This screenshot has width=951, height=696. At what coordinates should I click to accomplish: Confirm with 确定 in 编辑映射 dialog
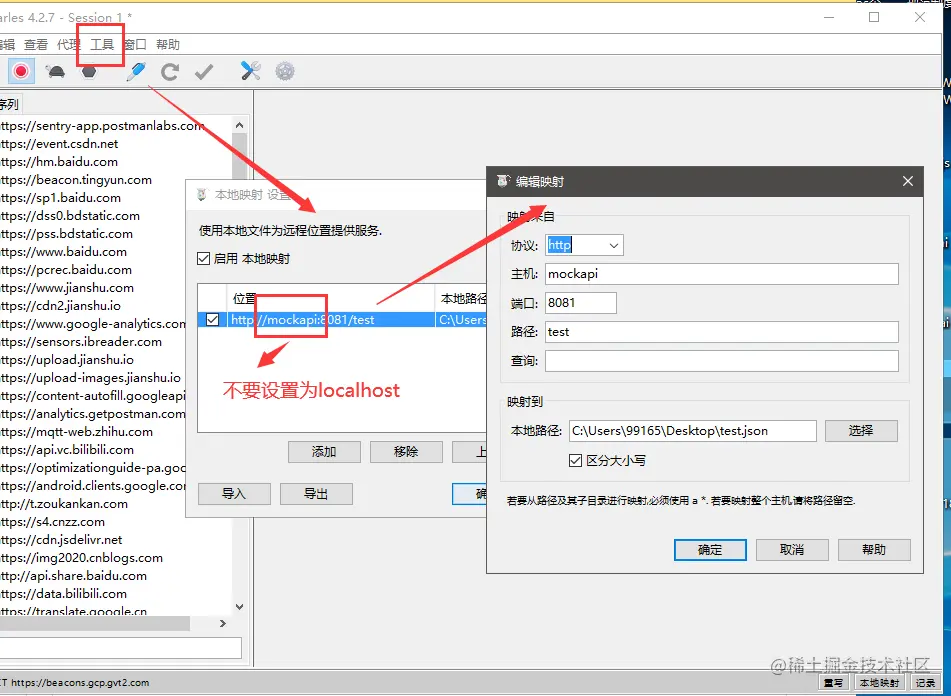coord(710,550)
